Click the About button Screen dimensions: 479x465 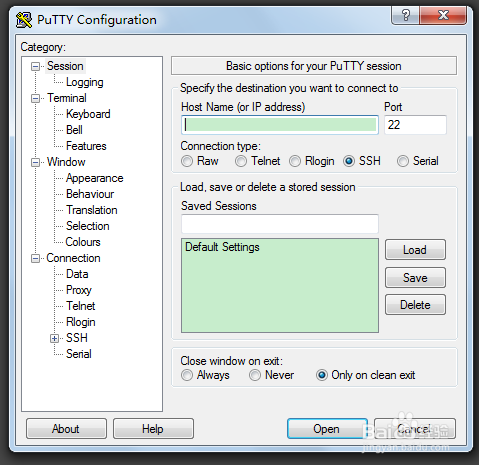66,429
